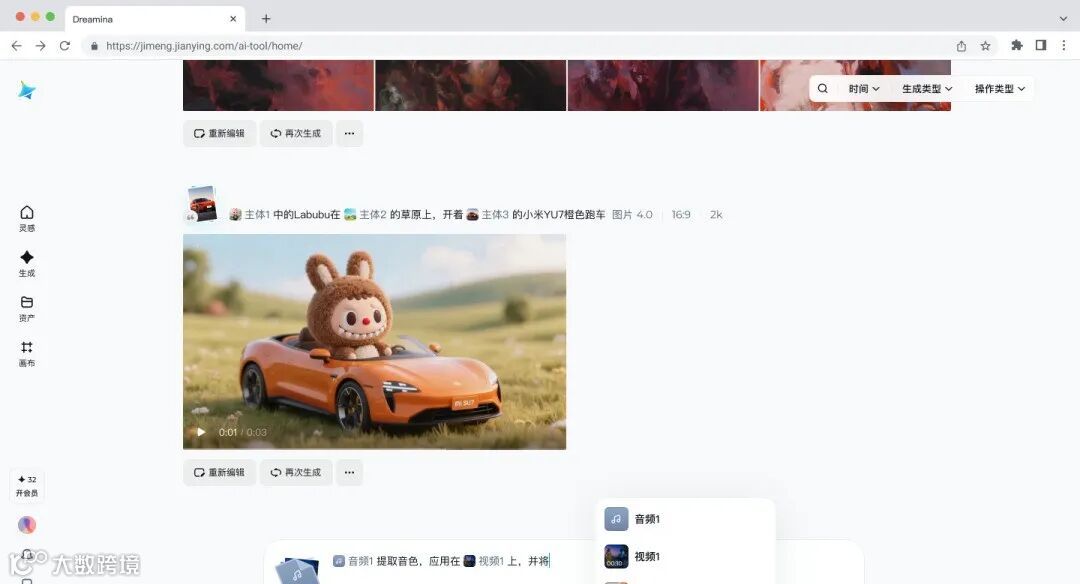
Task: Click the 视频1 tag in the prompt
Action: pos(484,561)
